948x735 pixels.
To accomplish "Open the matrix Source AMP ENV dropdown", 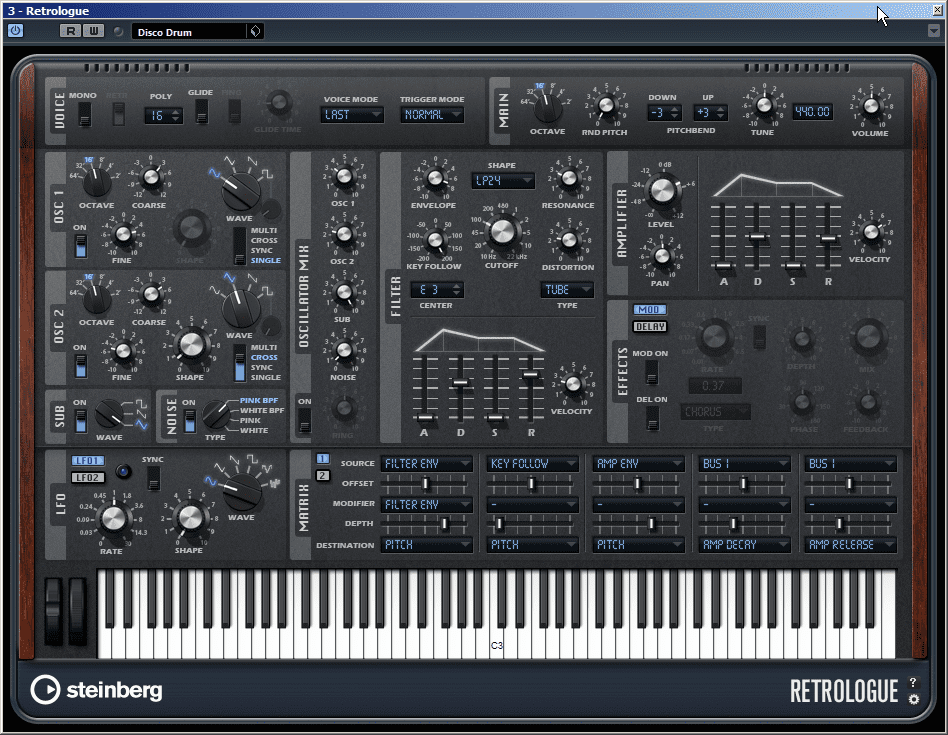I will tap(638, 464).
